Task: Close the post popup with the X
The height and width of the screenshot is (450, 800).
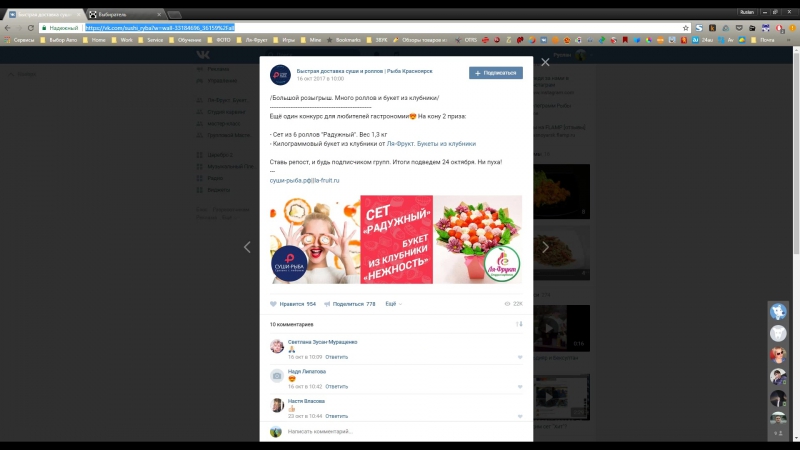Action: click(545, 62)
